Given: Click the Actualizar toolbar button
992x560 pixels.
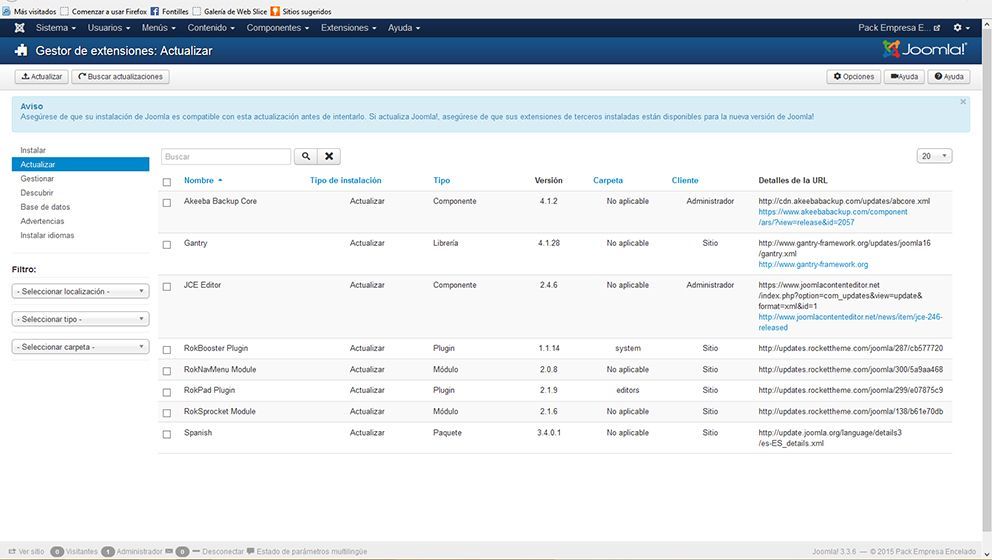Looking at the screenshot, I should [42, 77].
